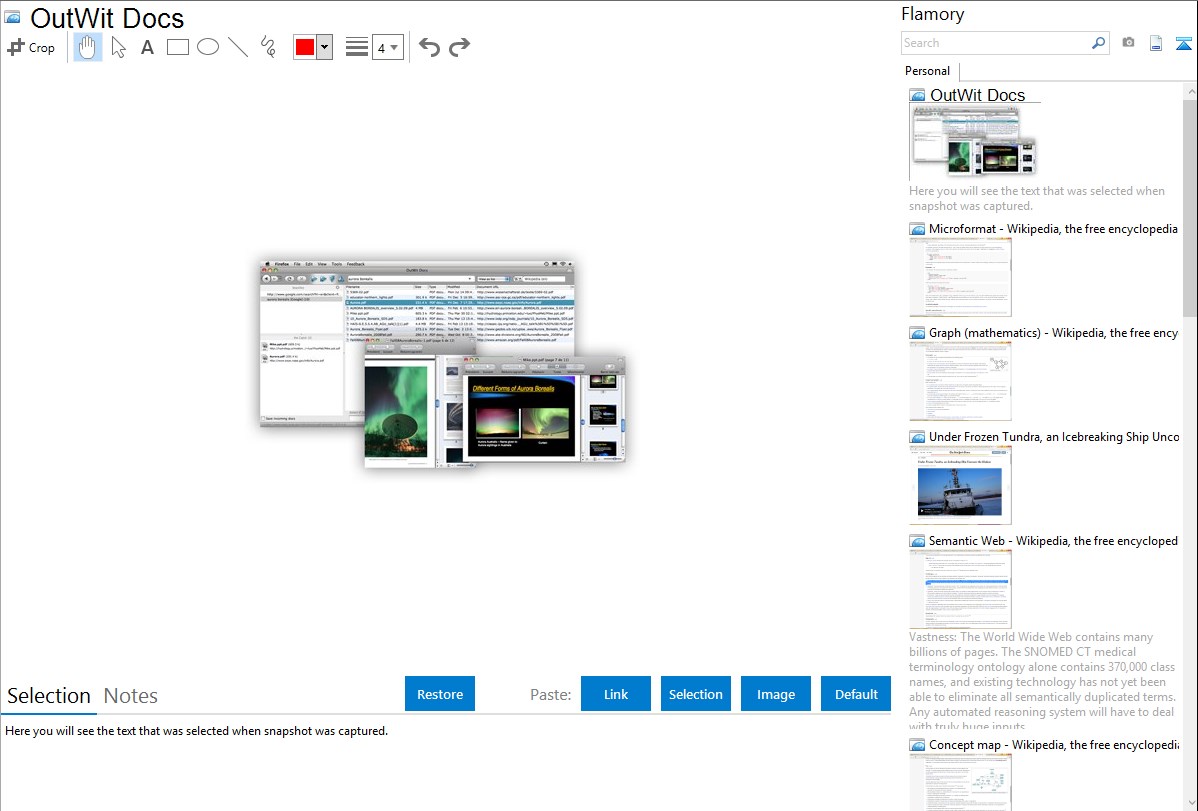Screen dimensions: 1198x811
Task: Click the line thickness icon
Action: (357, 47)
